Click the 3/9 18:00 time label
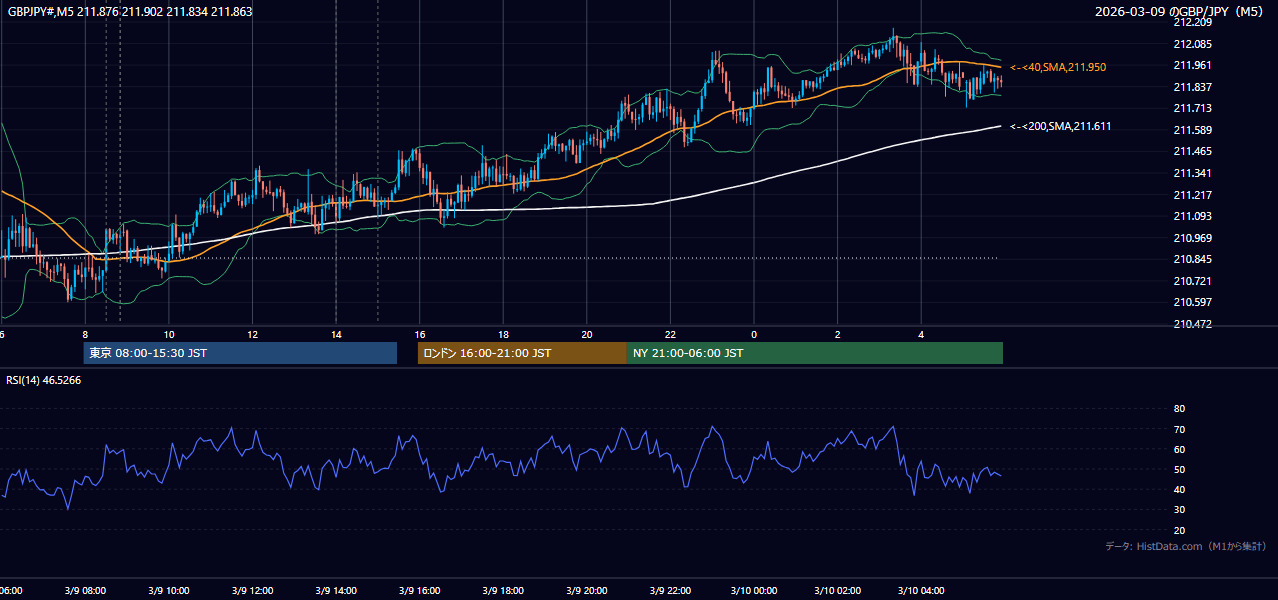This screenshot has height=600, width=1278. tap(503, 591)
